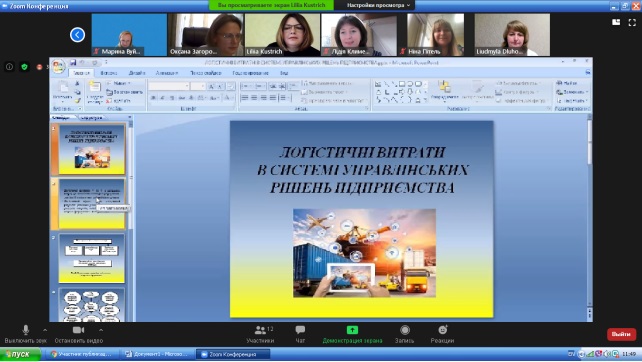Screen dimensions: 642x362
Task: Open the Анимация ribbon tab
Action: [167, 73]
